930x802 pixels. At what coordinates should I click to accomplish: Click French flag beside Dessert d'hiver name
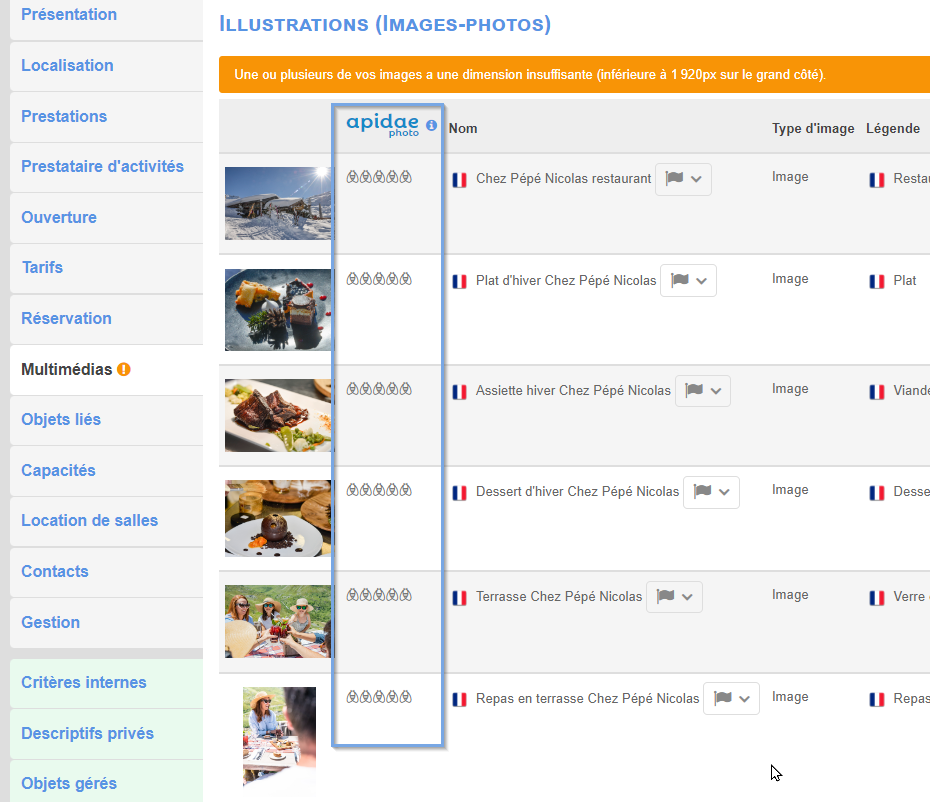click(460, 493)
